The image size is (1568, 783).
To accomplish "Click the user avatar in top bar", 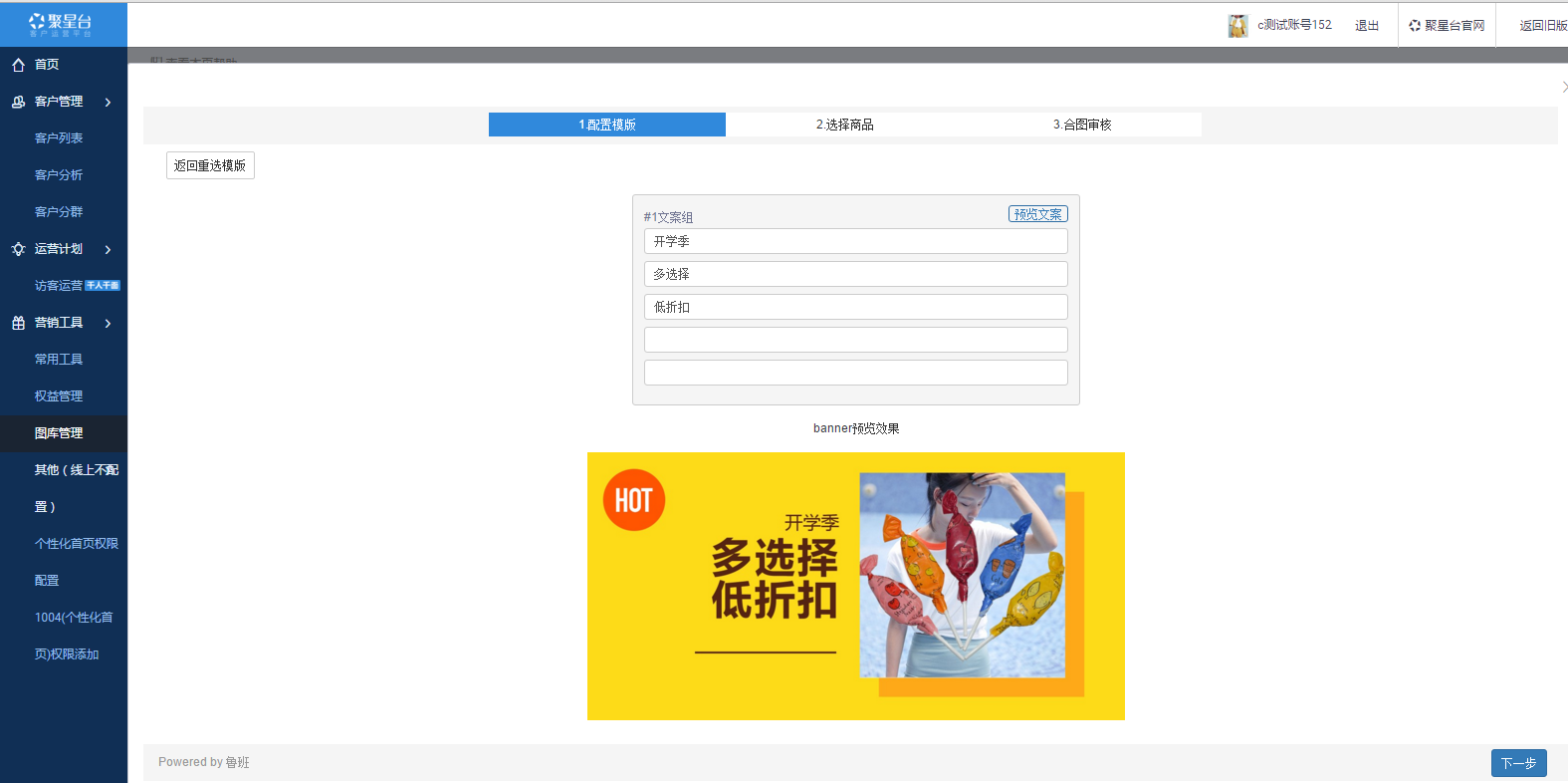I will pyautogui.click(x=1237, y=26).
